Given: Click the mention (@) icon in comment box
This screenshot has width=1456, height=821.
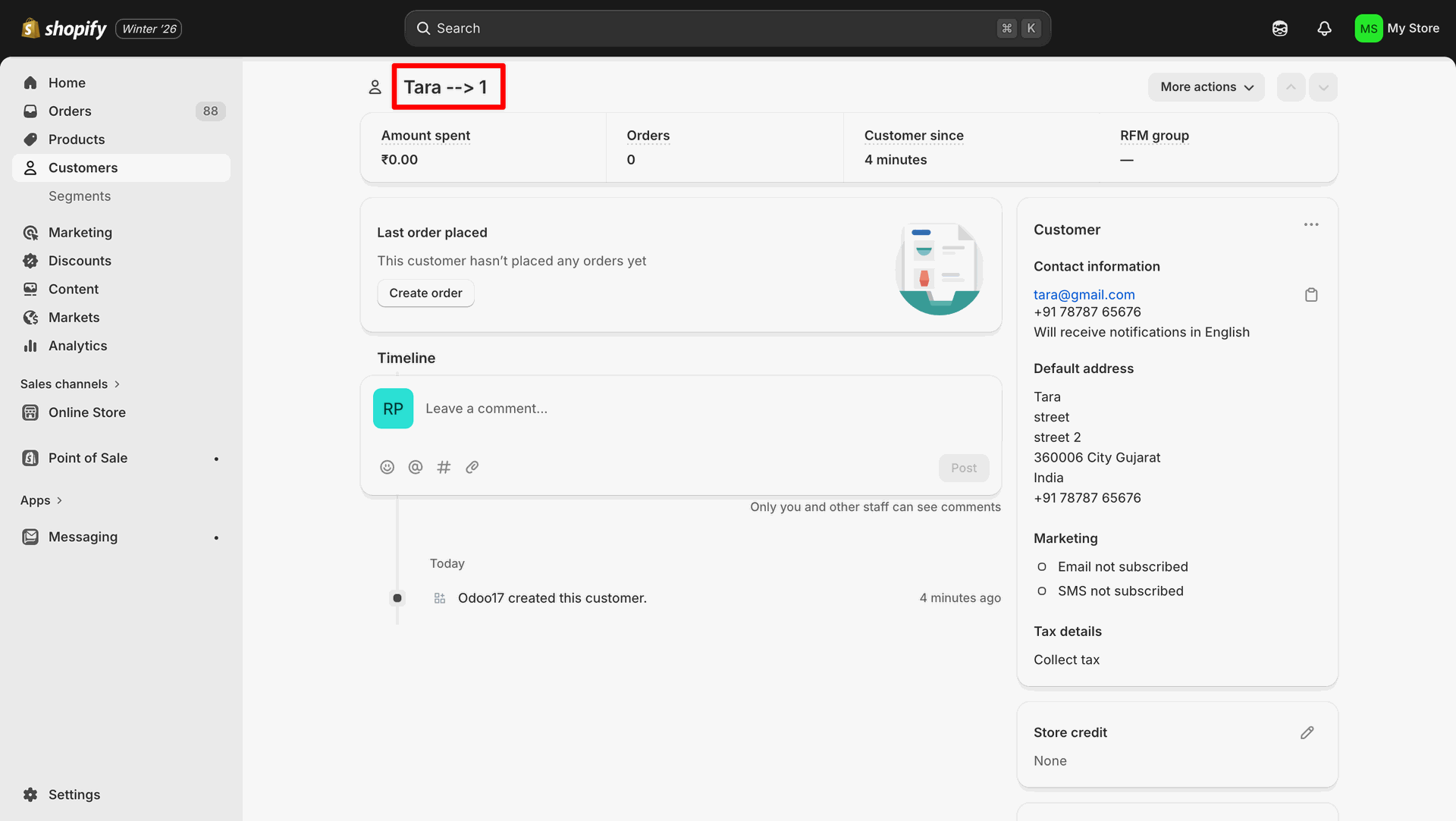Looking at the screenshot, I should click(416, 467).
